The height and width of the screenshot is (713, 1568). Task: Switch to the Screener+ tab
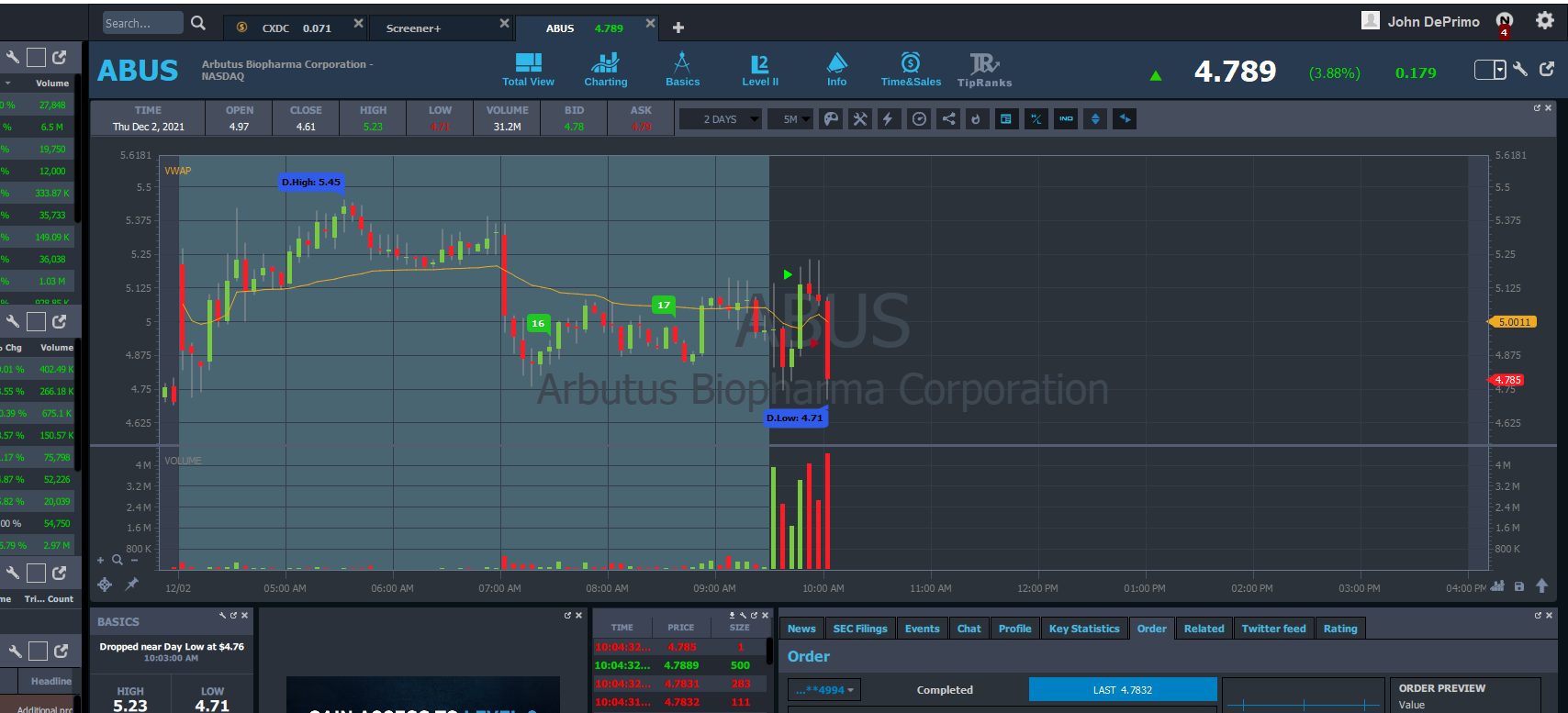pyautogui.click(x=440, y=28)
